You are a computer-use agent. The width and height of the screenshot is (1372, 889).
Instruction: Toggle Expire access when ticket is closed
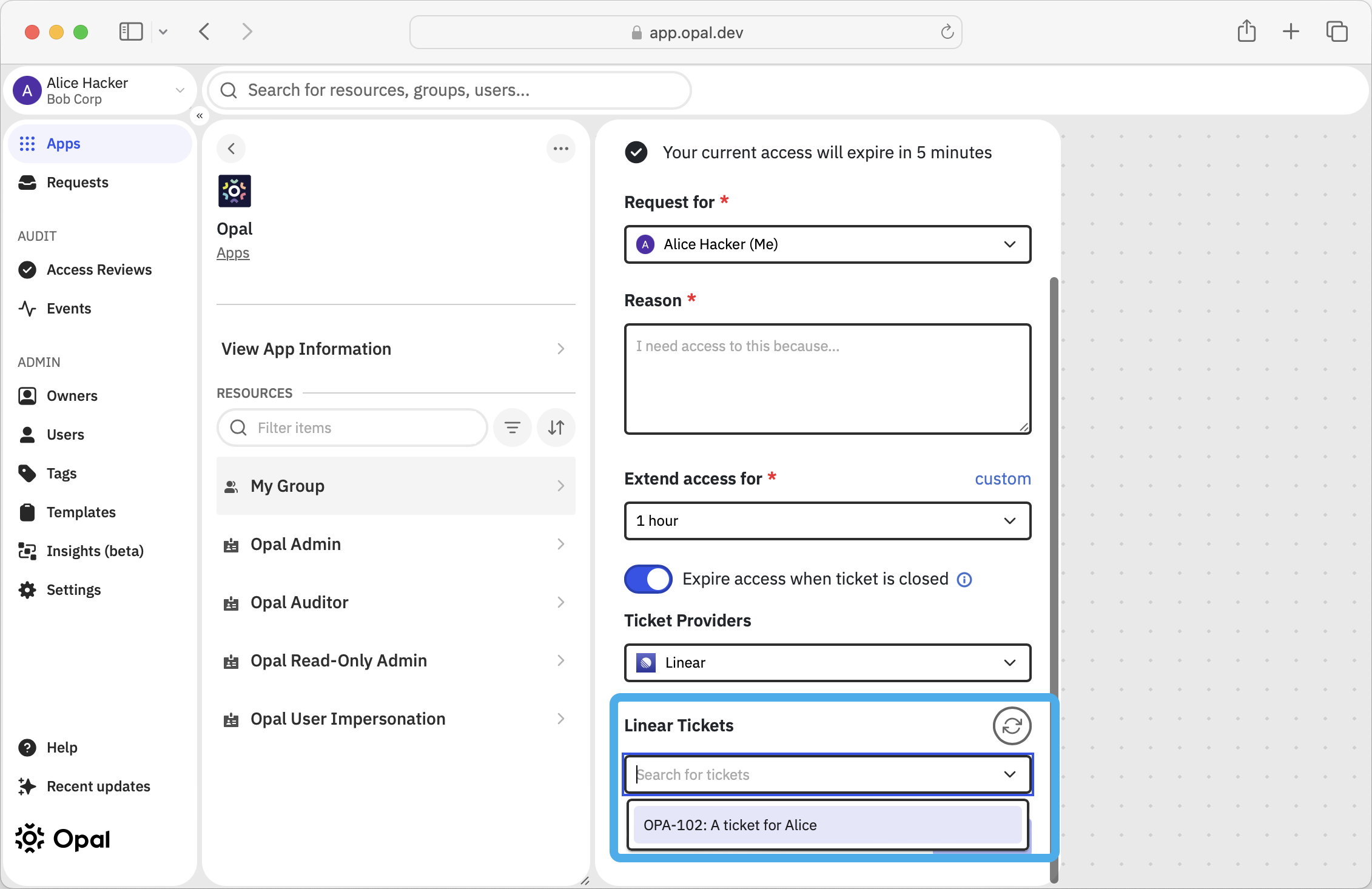[x=648, y=579]
